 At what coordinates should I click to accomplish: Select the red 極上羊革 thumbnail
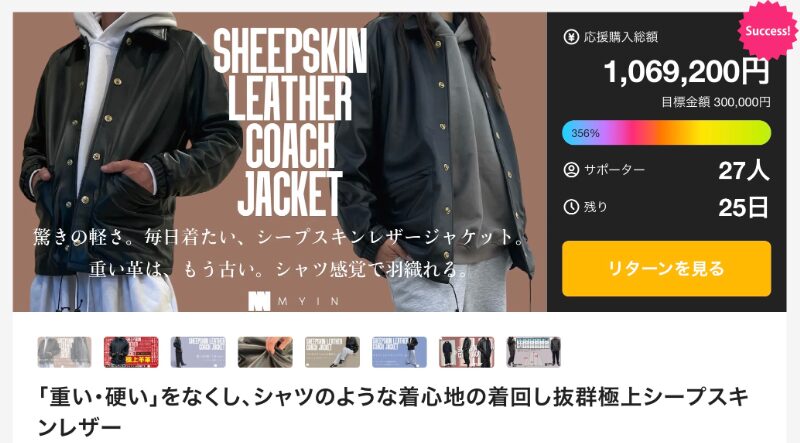[131, 352]
